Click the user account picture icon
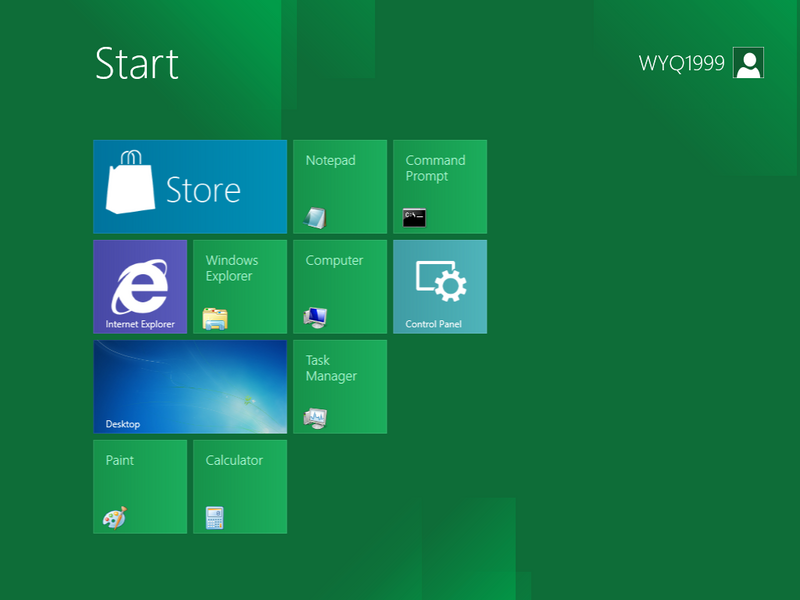The height and width of the screenshot is (600, 800). pos(748,63)
